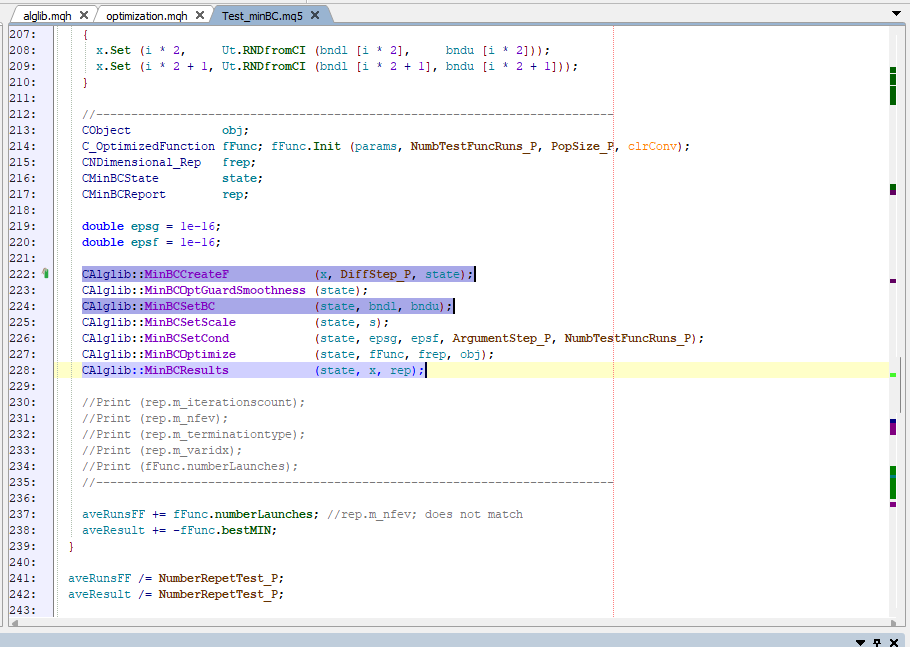910x647 pixels.
Task: Click the bookmark marker on line 222
Action: point(45,273)
